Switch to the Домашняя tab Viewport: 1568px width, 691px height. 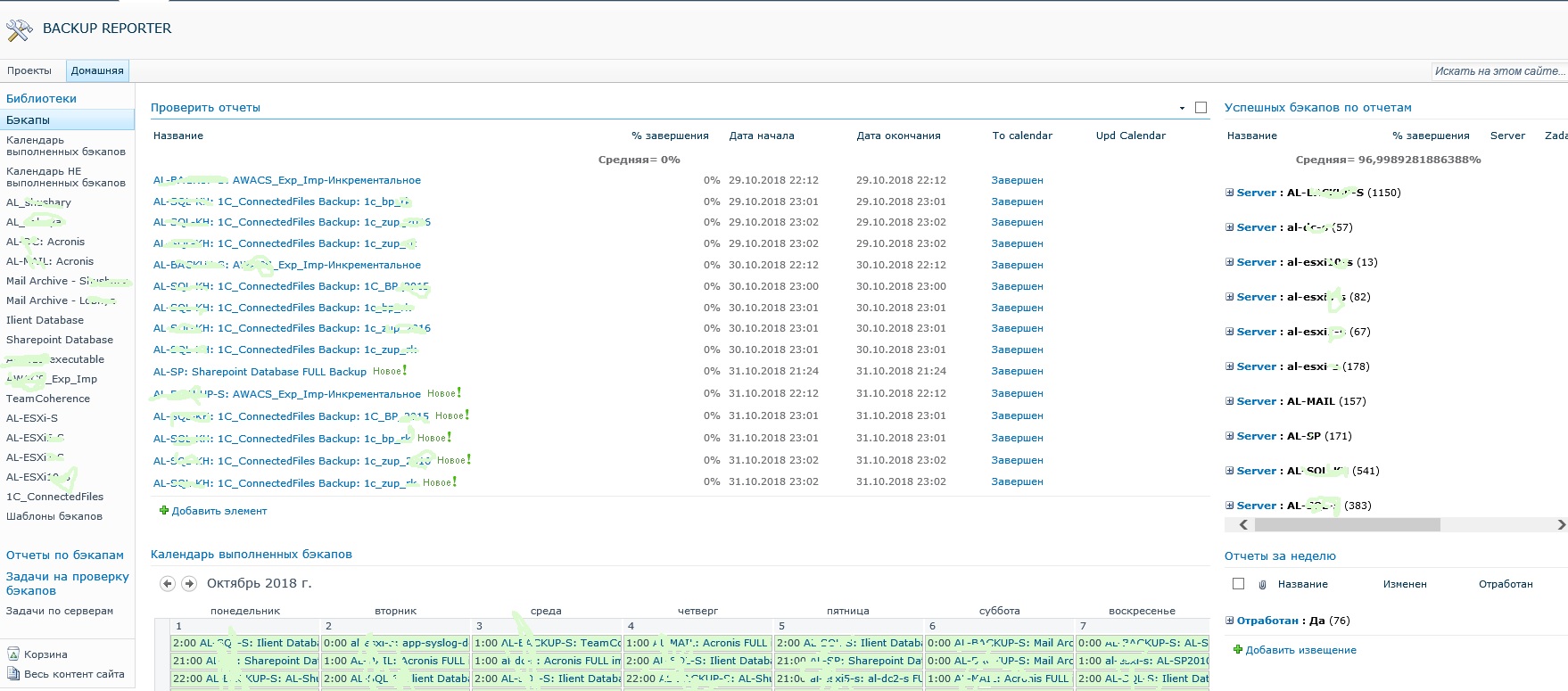point(97,70)
